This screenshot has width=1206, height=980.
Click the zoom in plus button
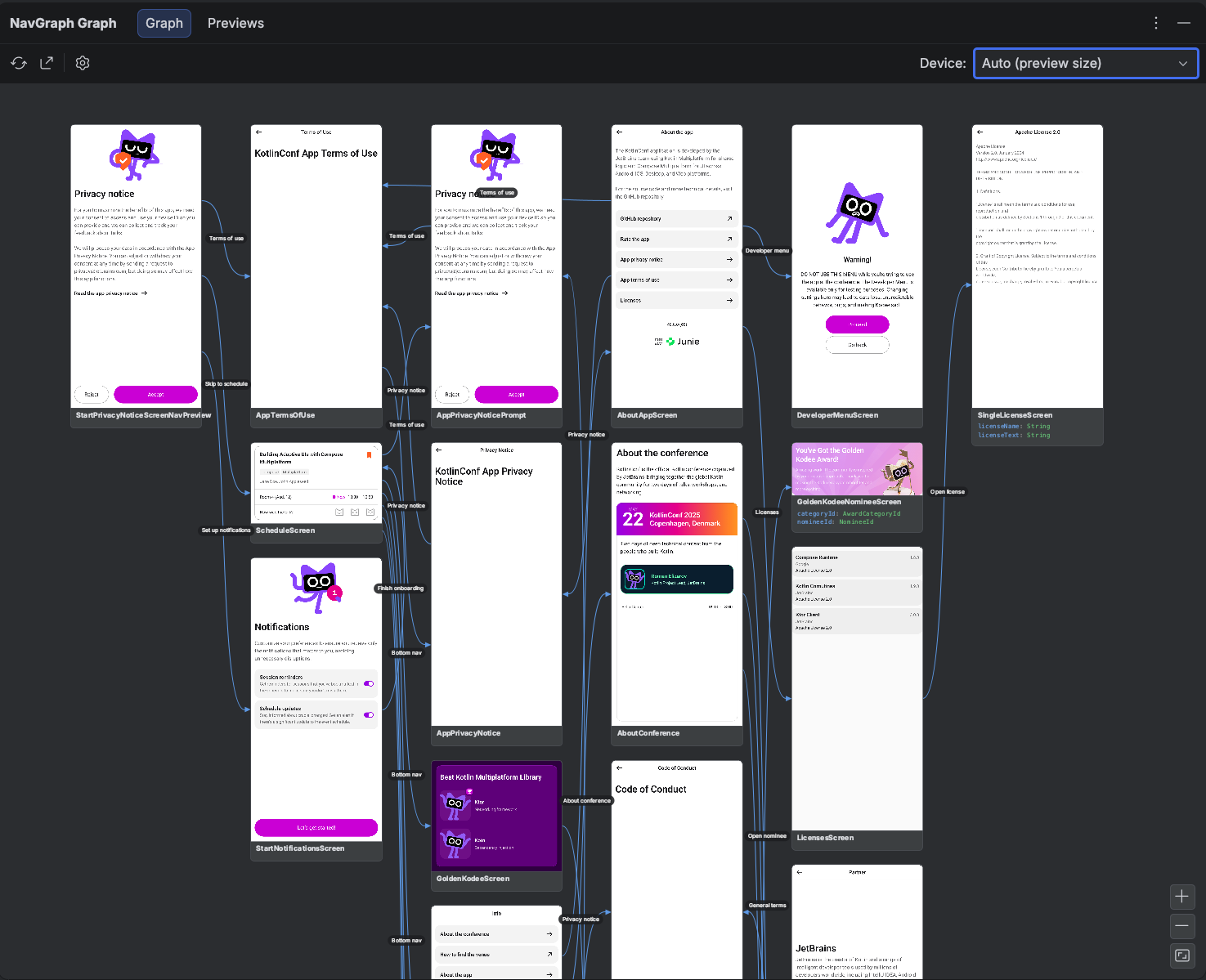click(x=1181, y=897)
